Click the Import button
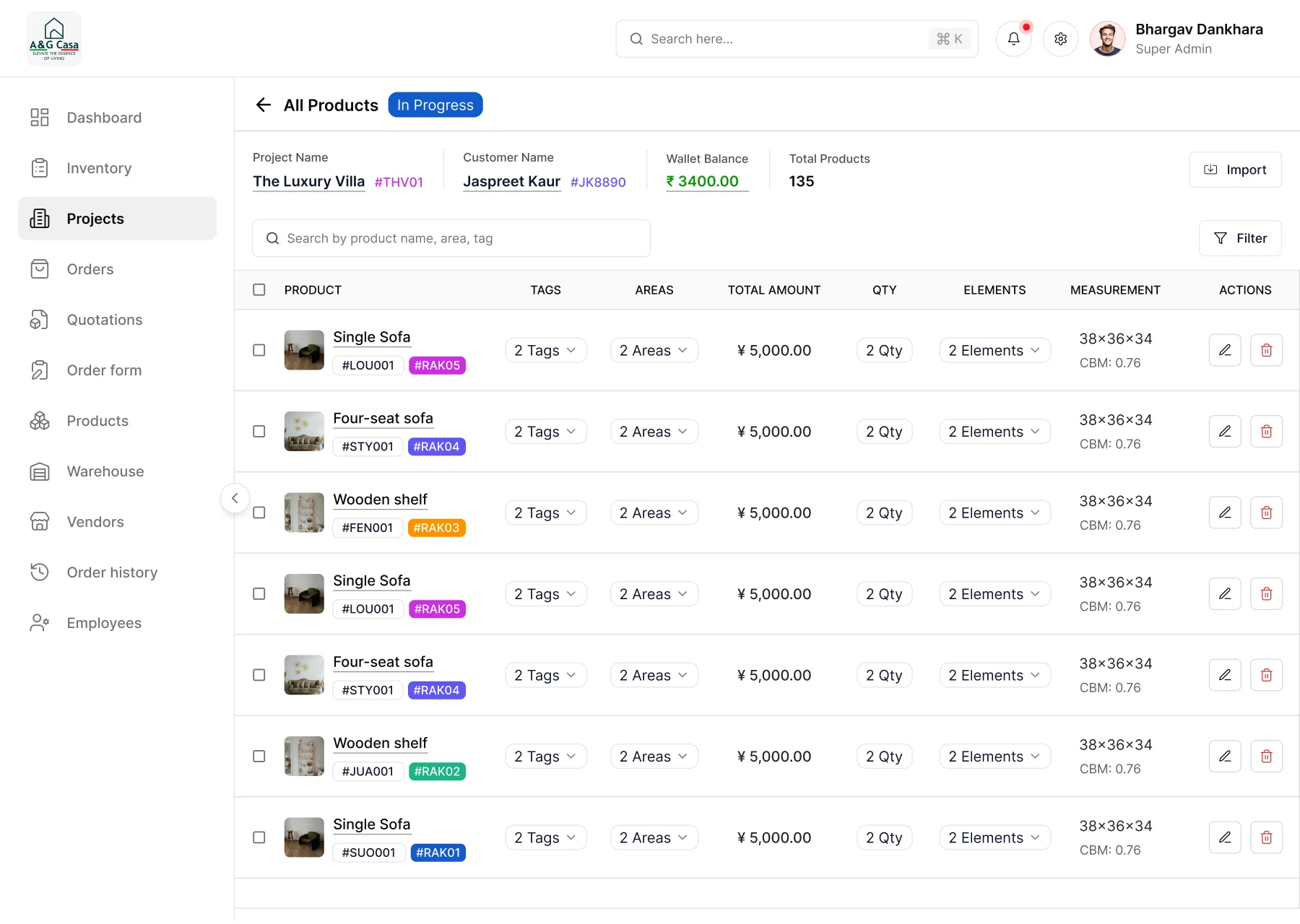The width and height of the screenshot is (1300, 924). click(1235, 170)
